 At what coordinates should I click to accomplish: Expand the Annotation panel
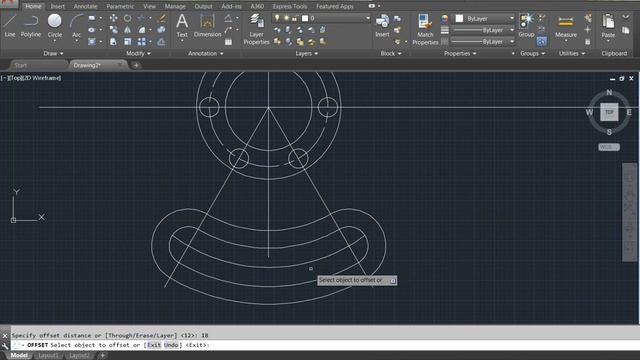pyautogui.click(x=205, y=53)
